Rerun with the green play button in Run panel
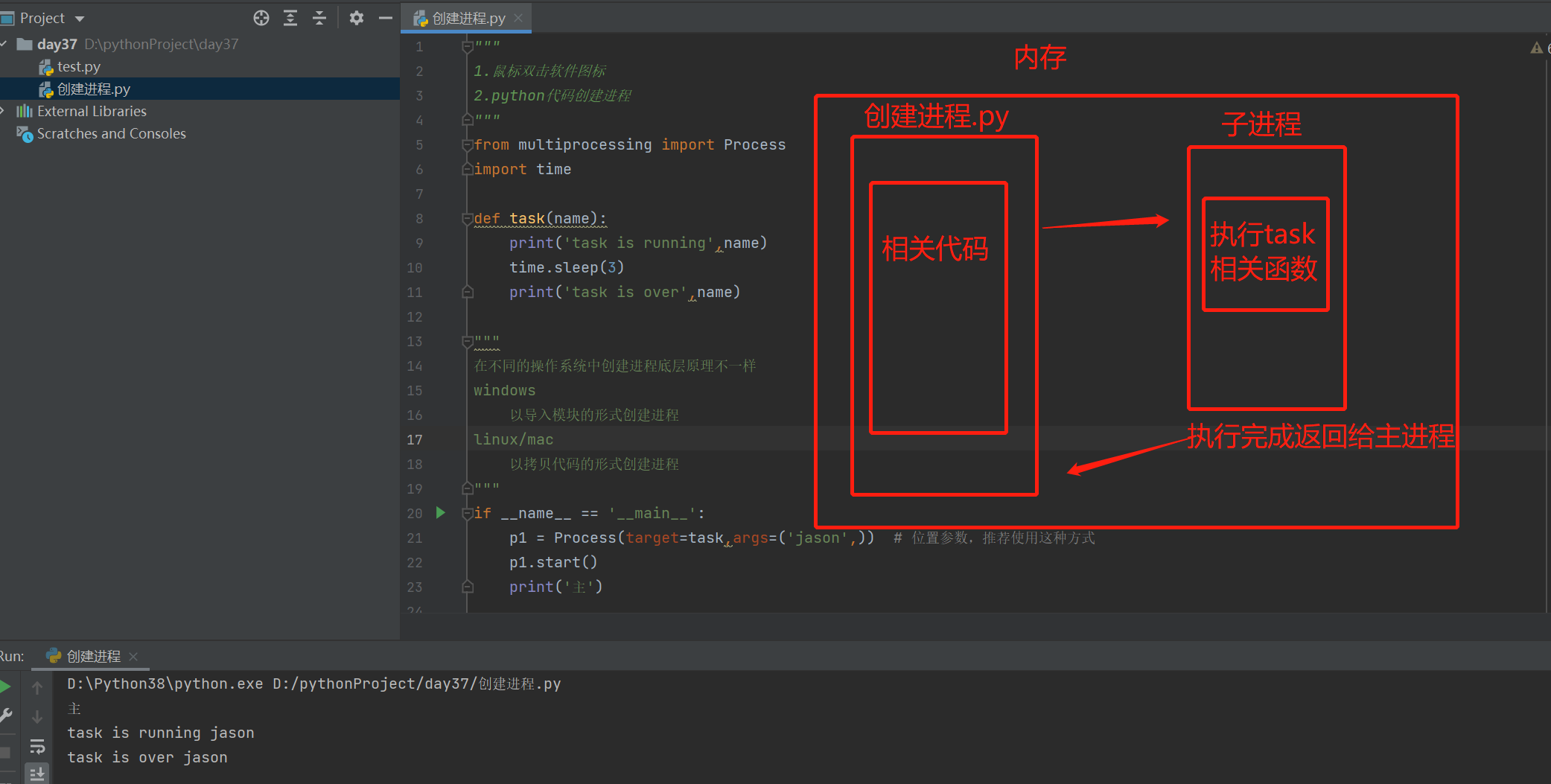Screen dimensions: 1551x784 click(5, 686)
